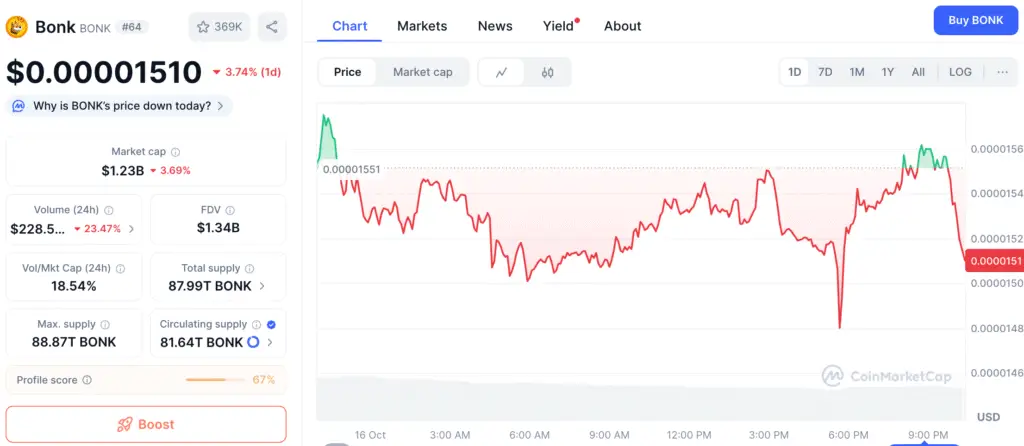The height and width of the screenshot is (446, 1024).
Task: Switch to candlestick chart view
Action: (x=547, y=72)
